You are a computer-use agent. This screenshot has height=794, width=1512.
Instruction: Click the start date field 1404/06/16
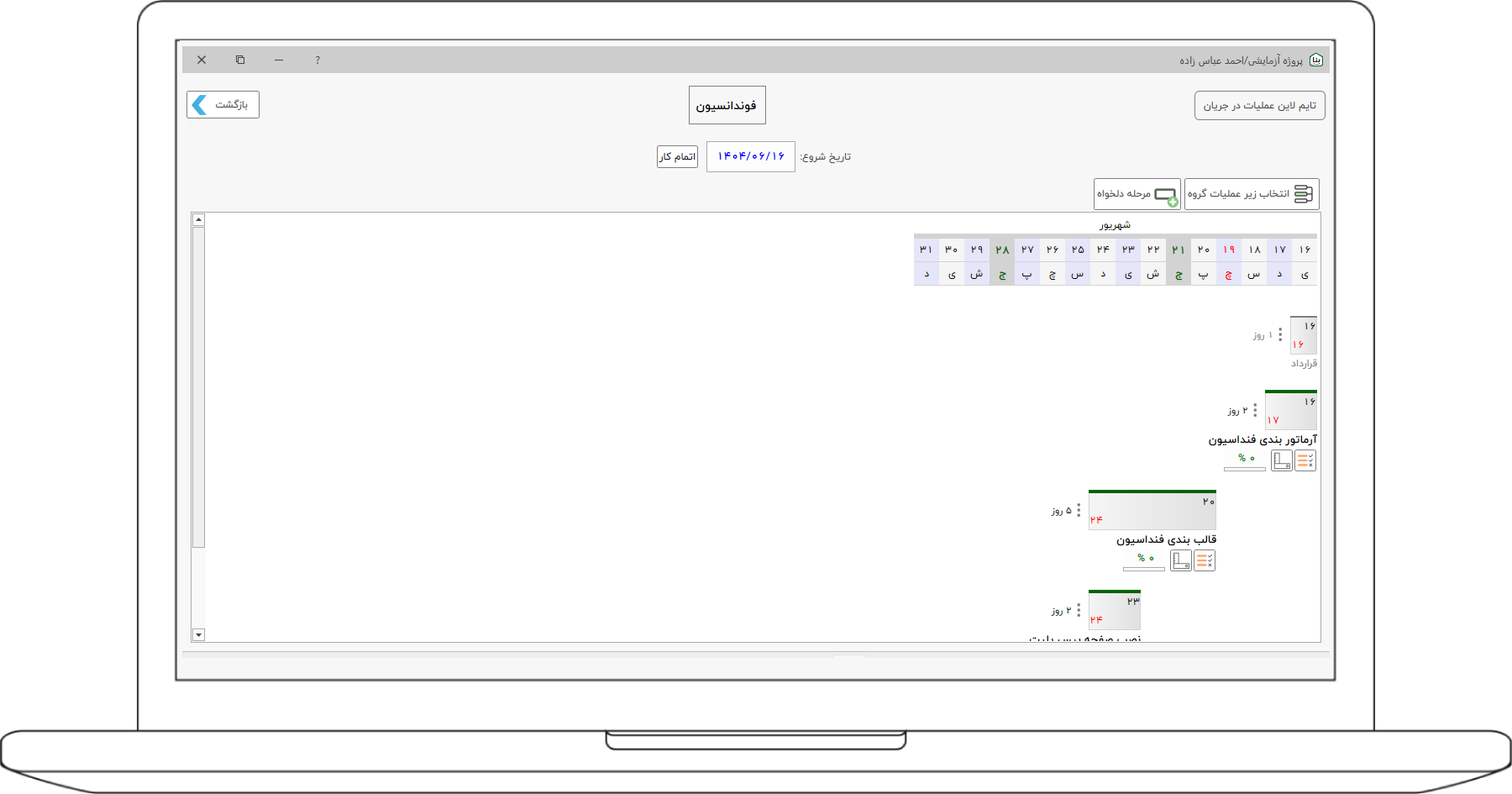(x=750, y=157)
